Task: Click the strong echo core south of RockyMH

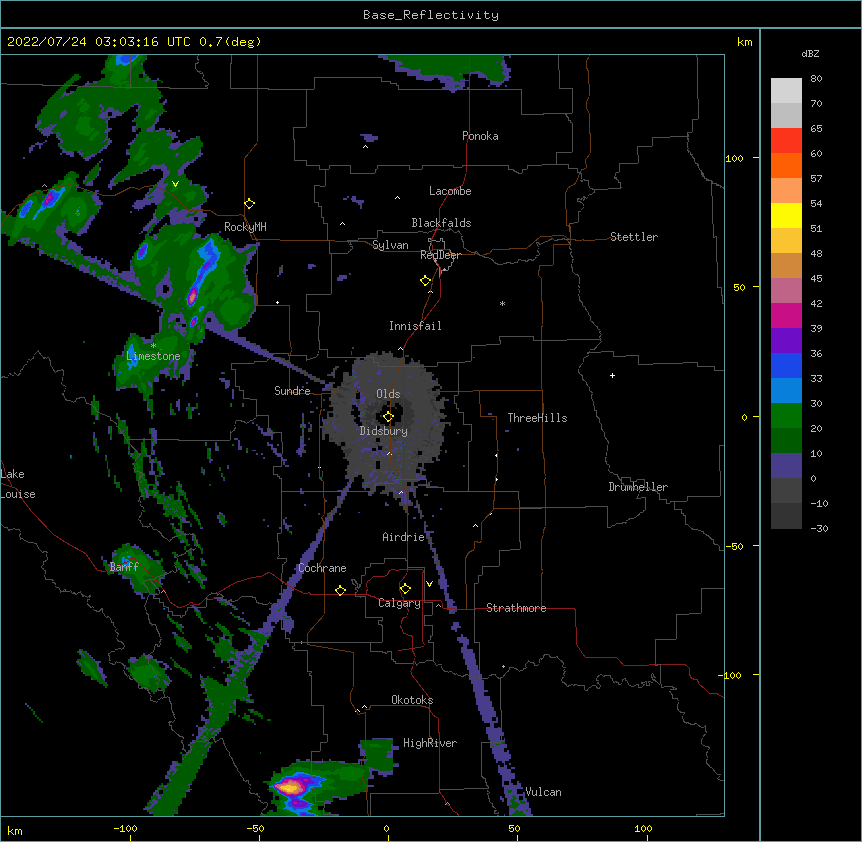Action: pyautogui.click(x=192, y=297)
